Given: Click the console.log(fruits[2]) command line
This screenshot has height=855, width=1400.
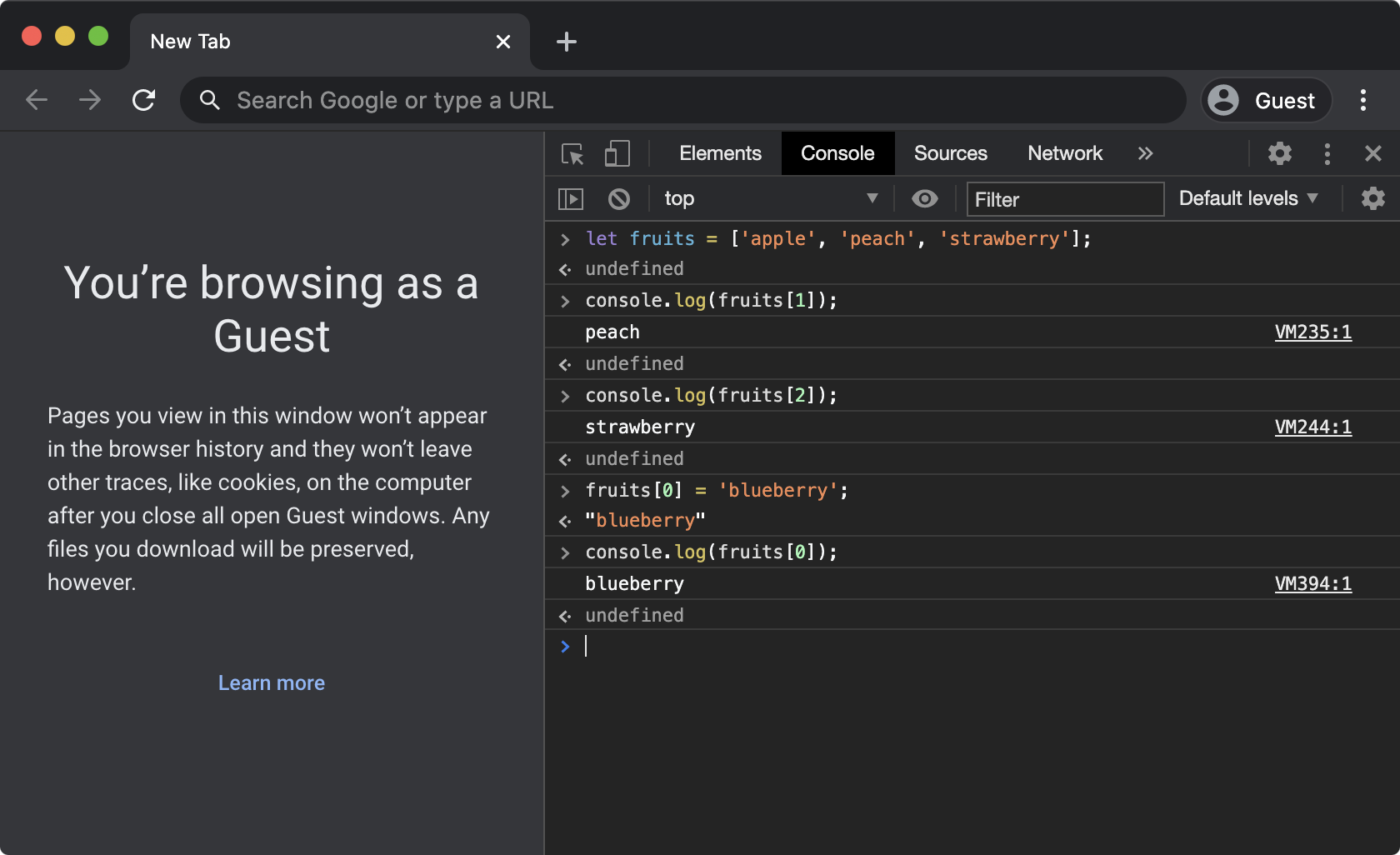Looking at the screenshot, I should pos(711,395).
